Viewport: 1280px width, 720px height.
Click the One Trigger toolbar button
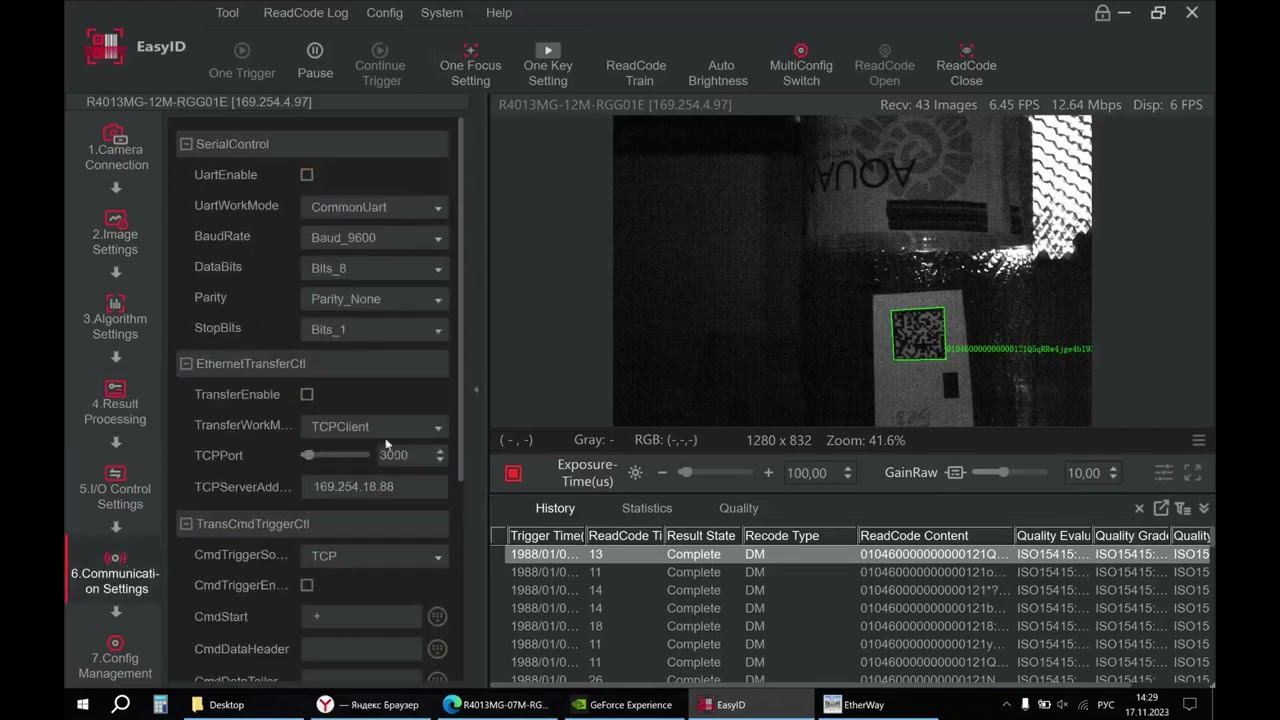242,60
